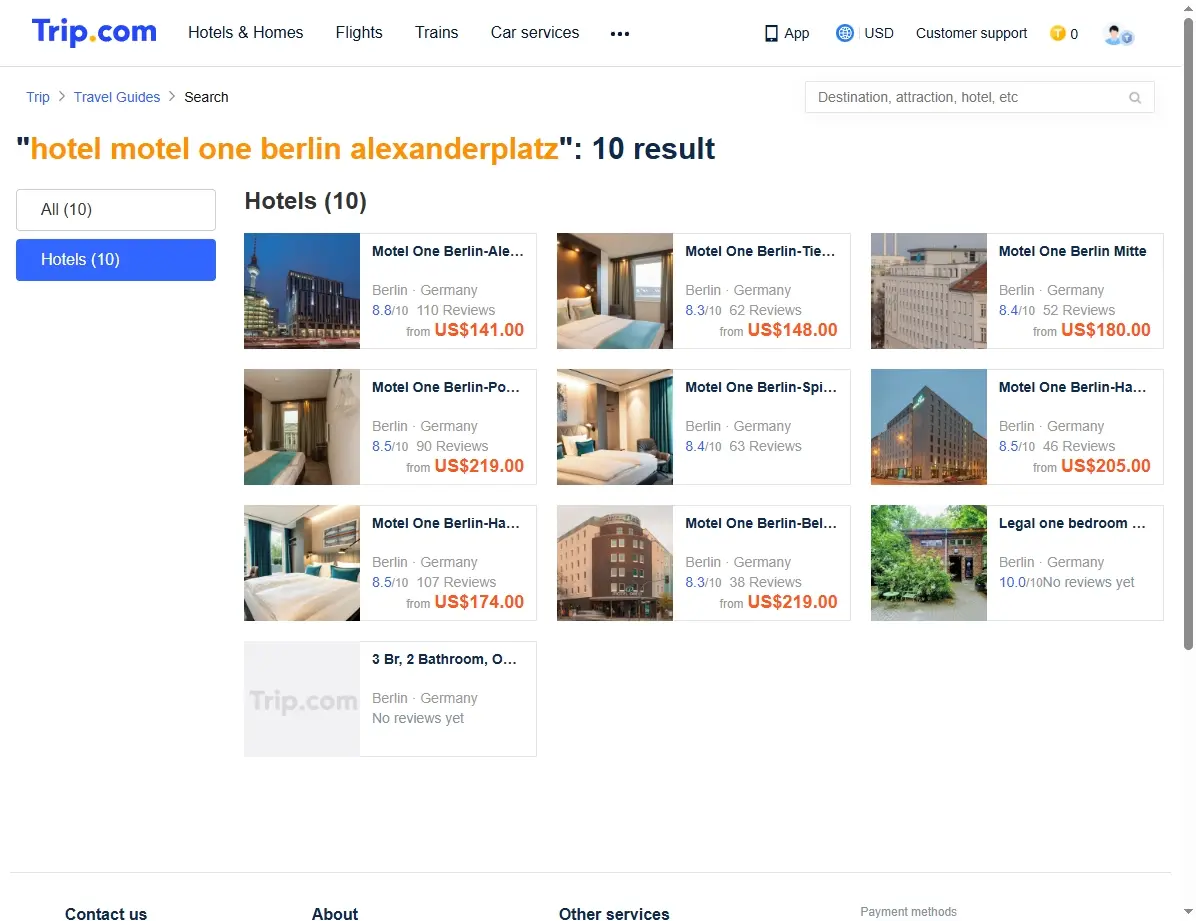Click the scrollbar down arrow
This screenshot has width=1196, height=921.
(1188, 912)
